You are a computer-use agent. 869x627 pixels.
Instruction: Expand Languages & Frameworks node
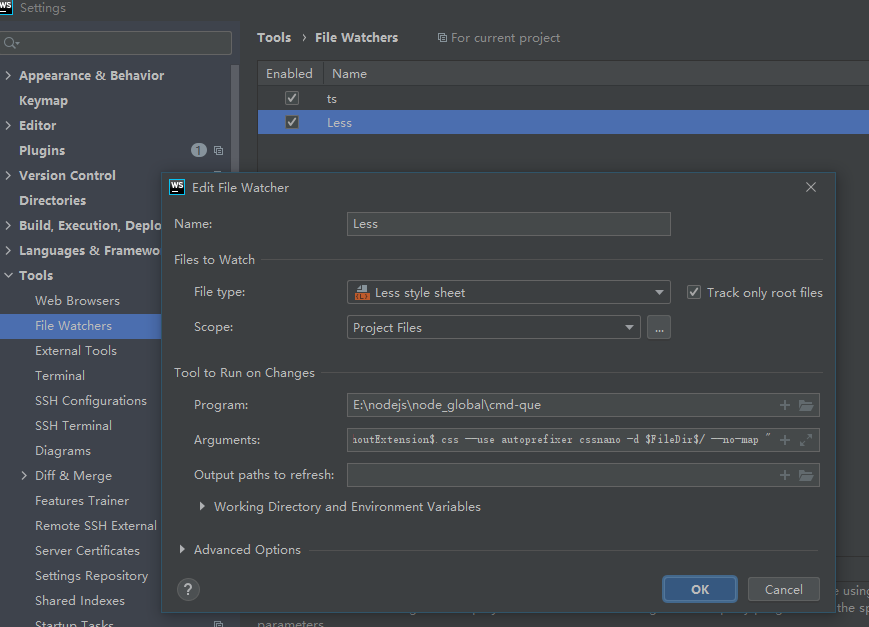coord(8,251)
